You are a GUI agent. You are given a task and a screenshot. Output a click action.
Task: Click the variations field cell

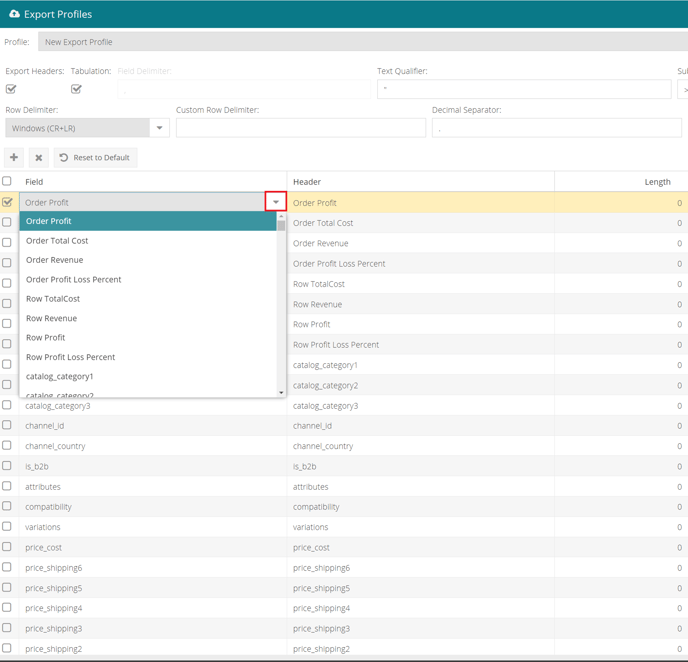tap(153, 527)
